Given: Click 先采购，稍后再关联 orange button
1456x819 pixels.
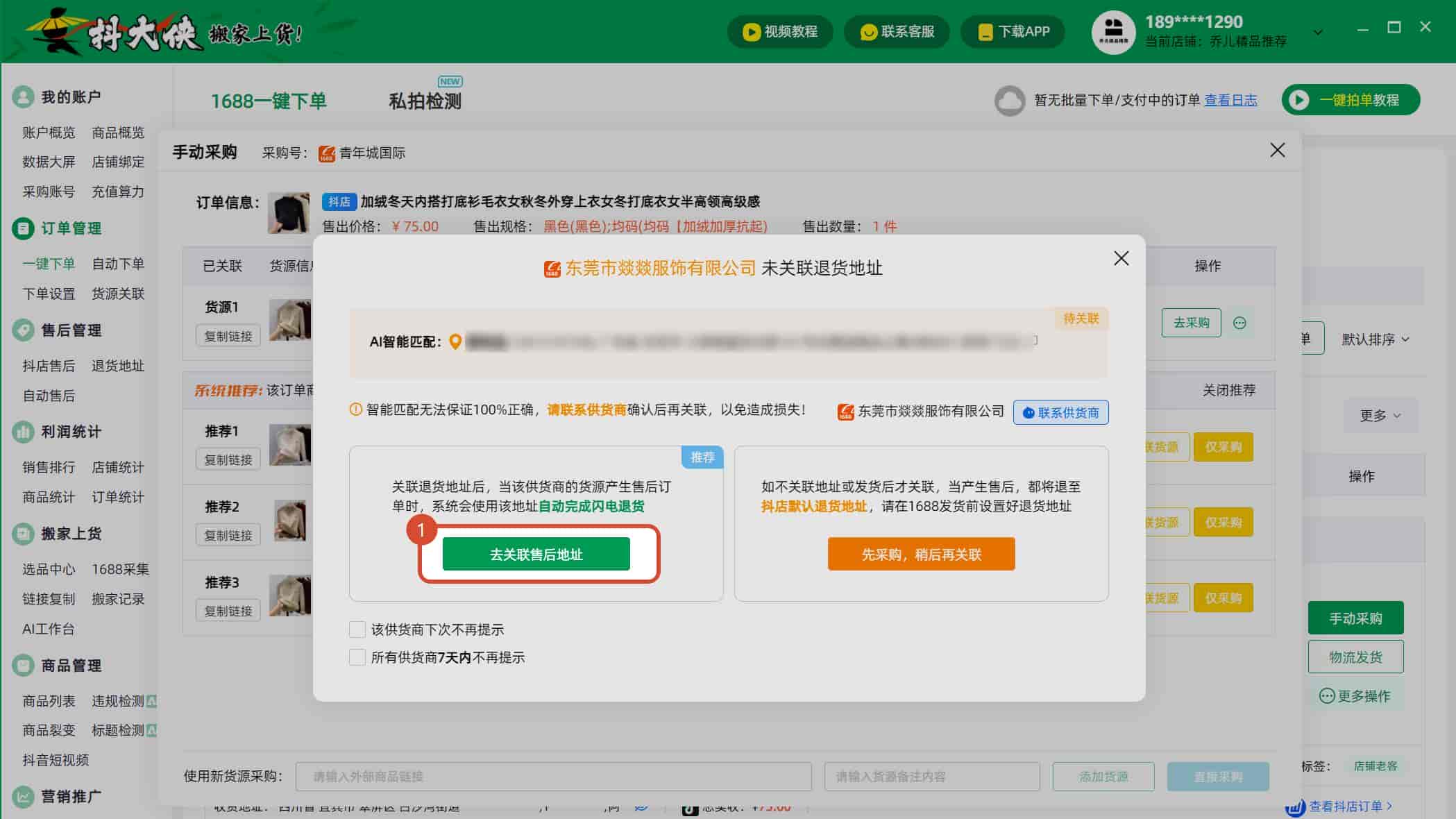Looking at the screenshot, I should (921, 554).
